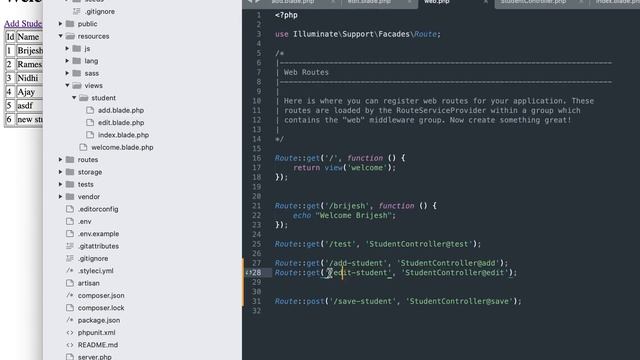Click the code-bracket icon beside README.md

tap(70, 344)
